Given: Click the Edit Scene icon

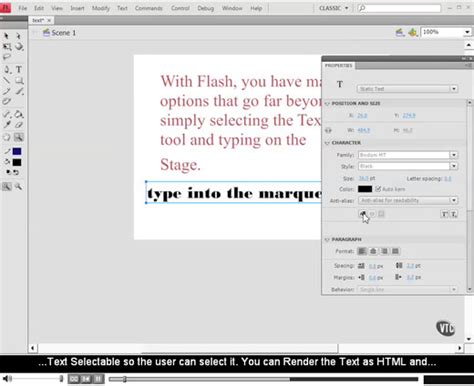Looking at the screenshot, I should [x=399, y=32].
